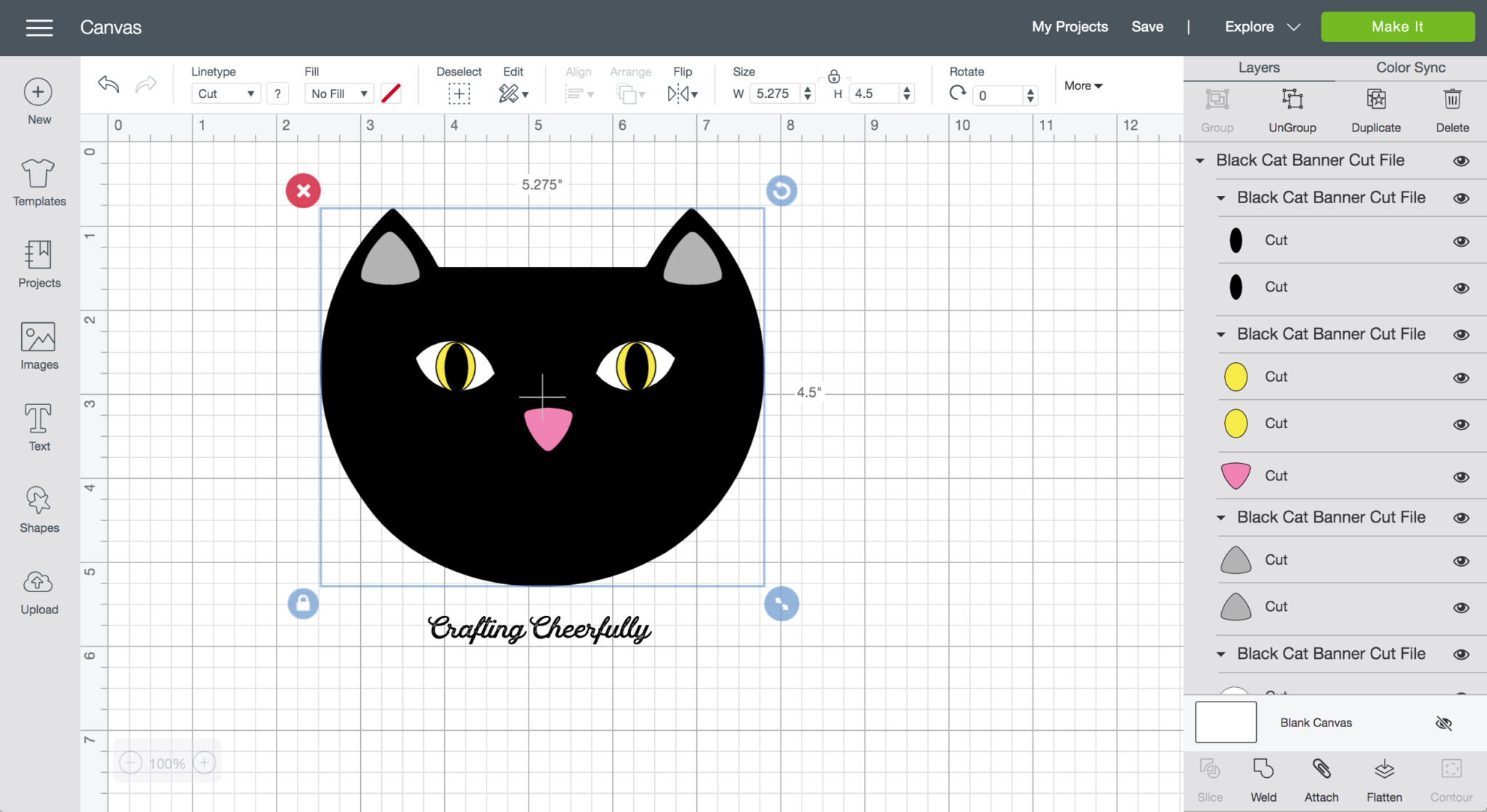Click the Make It button
Image resolution: width=1487 pixels, height=812 pixels.
[1397, 26]
